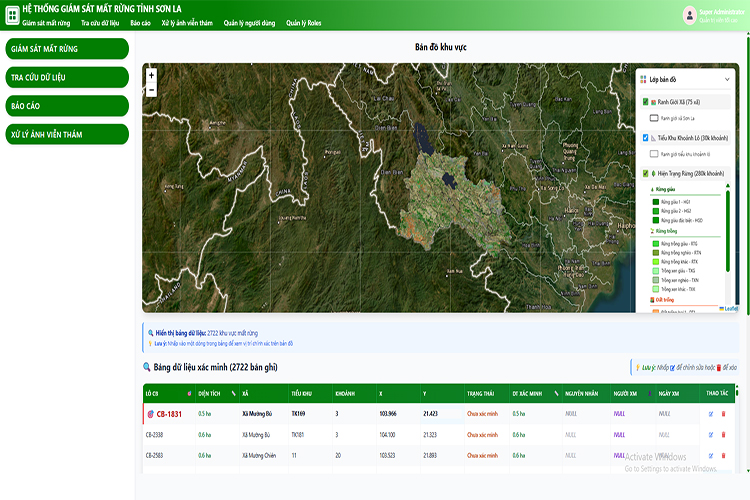
Task: Toggle the Hiện Trạng Rừng layer checkbox
Action: (x=646, y=173)
